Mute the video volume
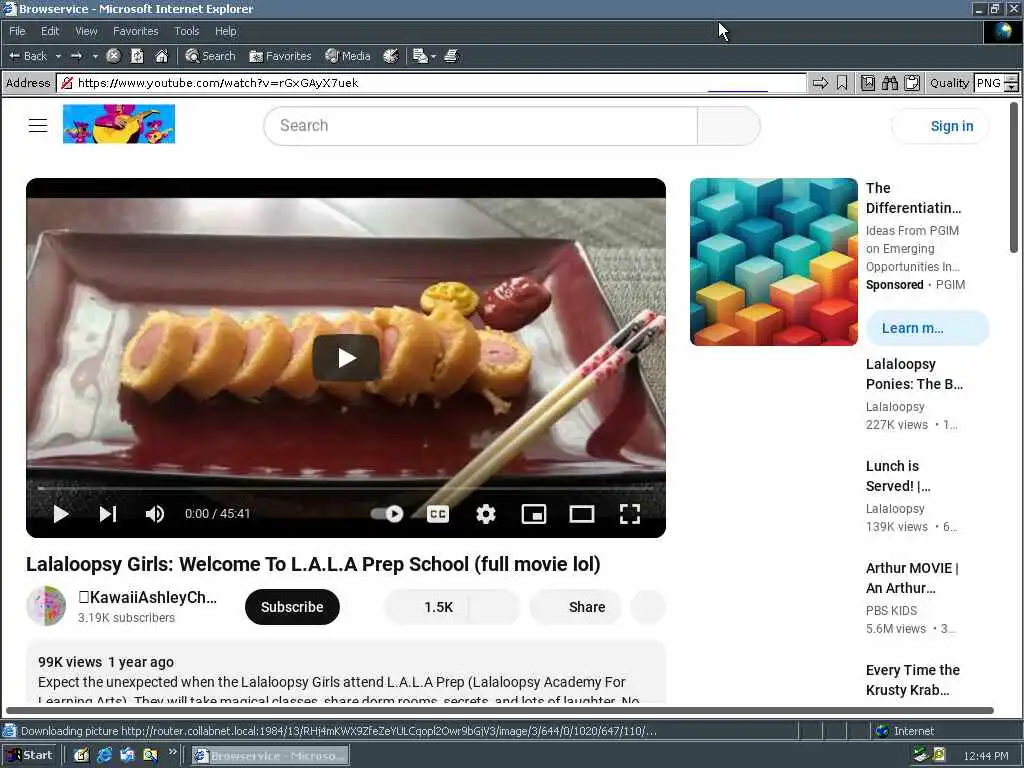 [155, 514]
